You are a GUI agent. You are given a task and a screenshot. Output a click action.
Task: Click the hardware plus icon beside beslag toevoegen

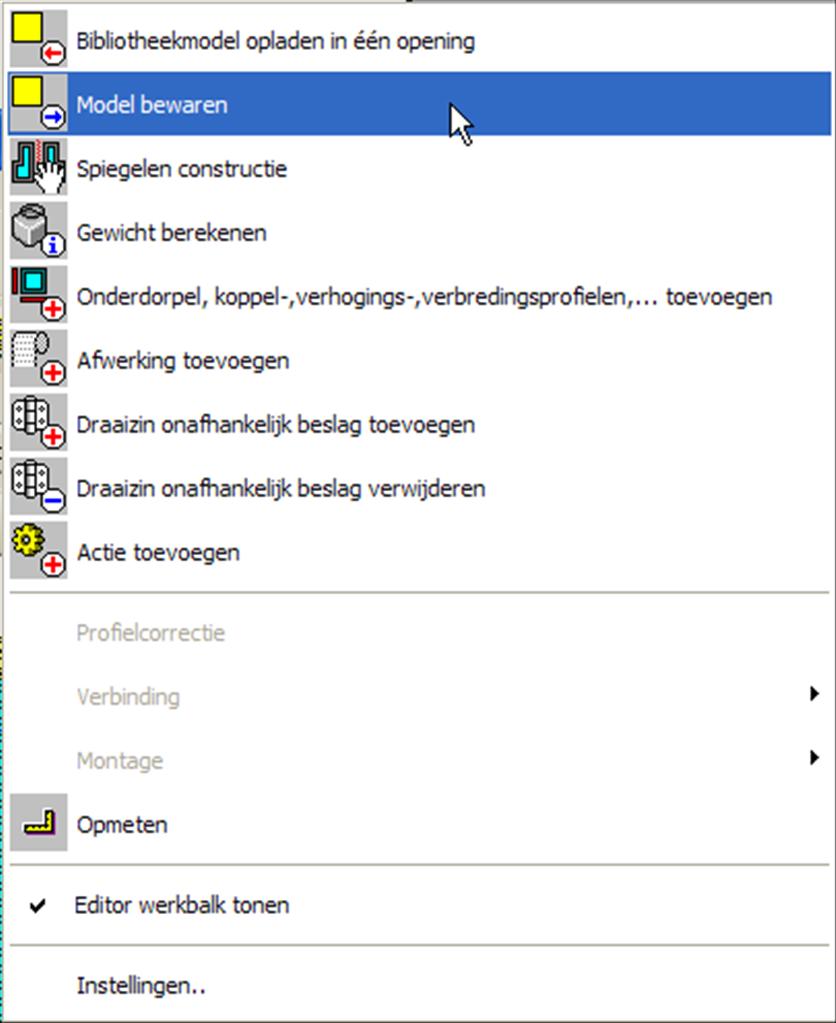(x=39, y=423)
